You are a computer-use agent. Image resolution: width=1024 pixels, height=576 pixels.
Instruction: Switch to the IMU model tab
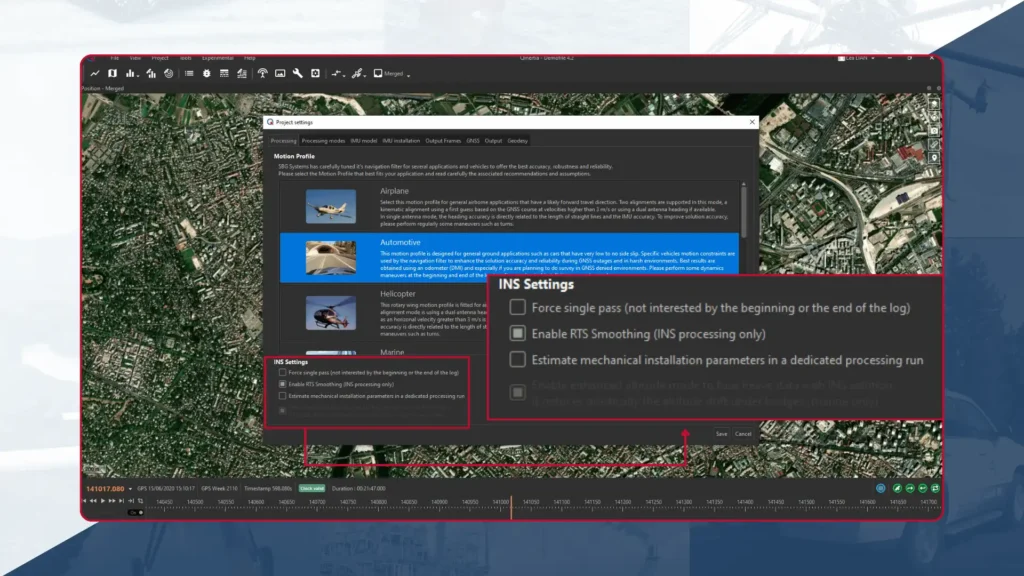[x=363, y=141]
